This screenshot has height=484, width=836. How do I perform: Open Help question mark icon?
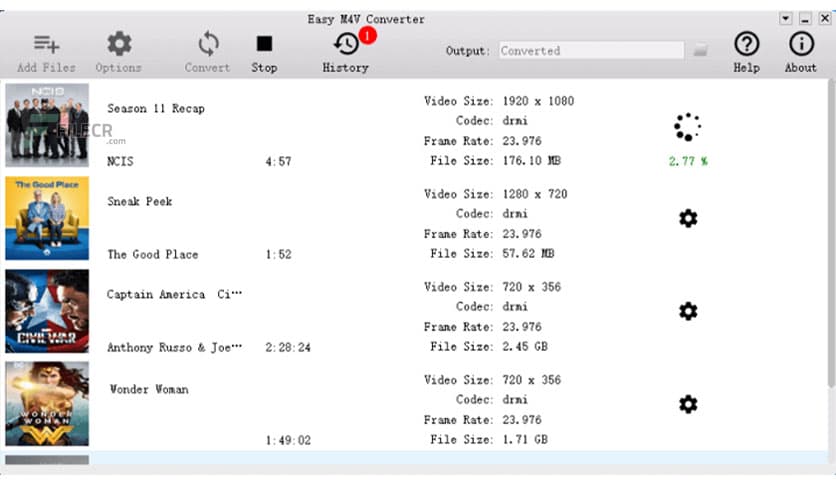tap(746, 44)
